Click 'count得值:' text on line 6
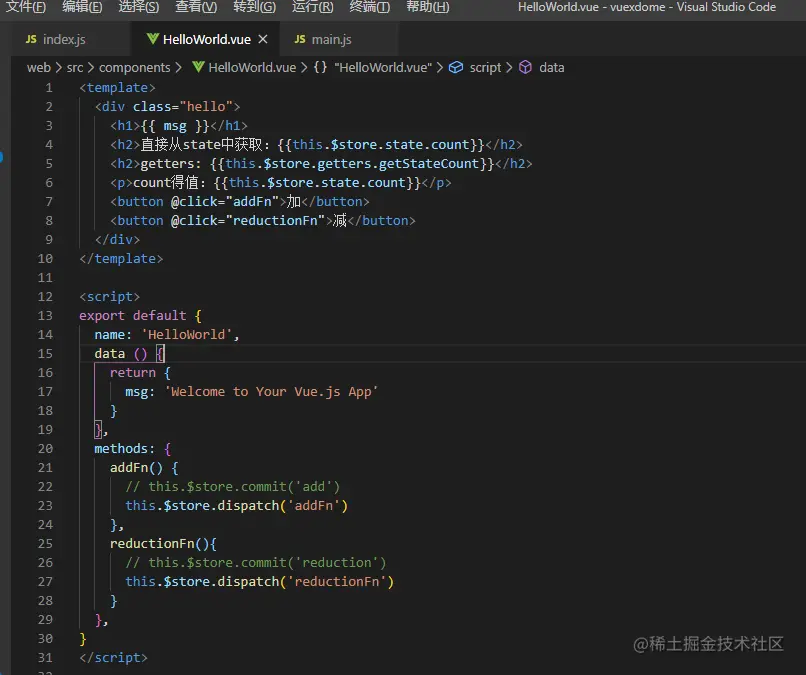 [x=169, y=183]
